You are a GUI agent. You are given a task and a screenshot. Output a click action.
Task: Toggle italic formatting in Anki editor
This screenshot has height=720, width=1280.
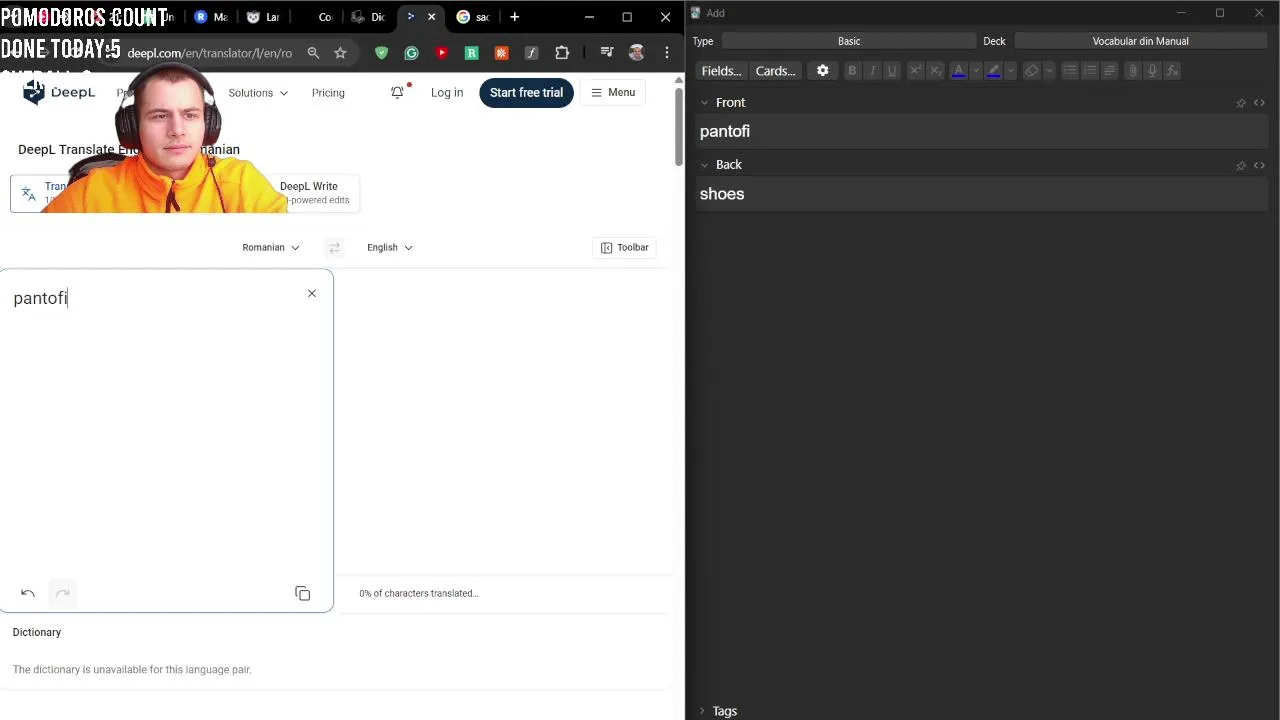point(872,71)
